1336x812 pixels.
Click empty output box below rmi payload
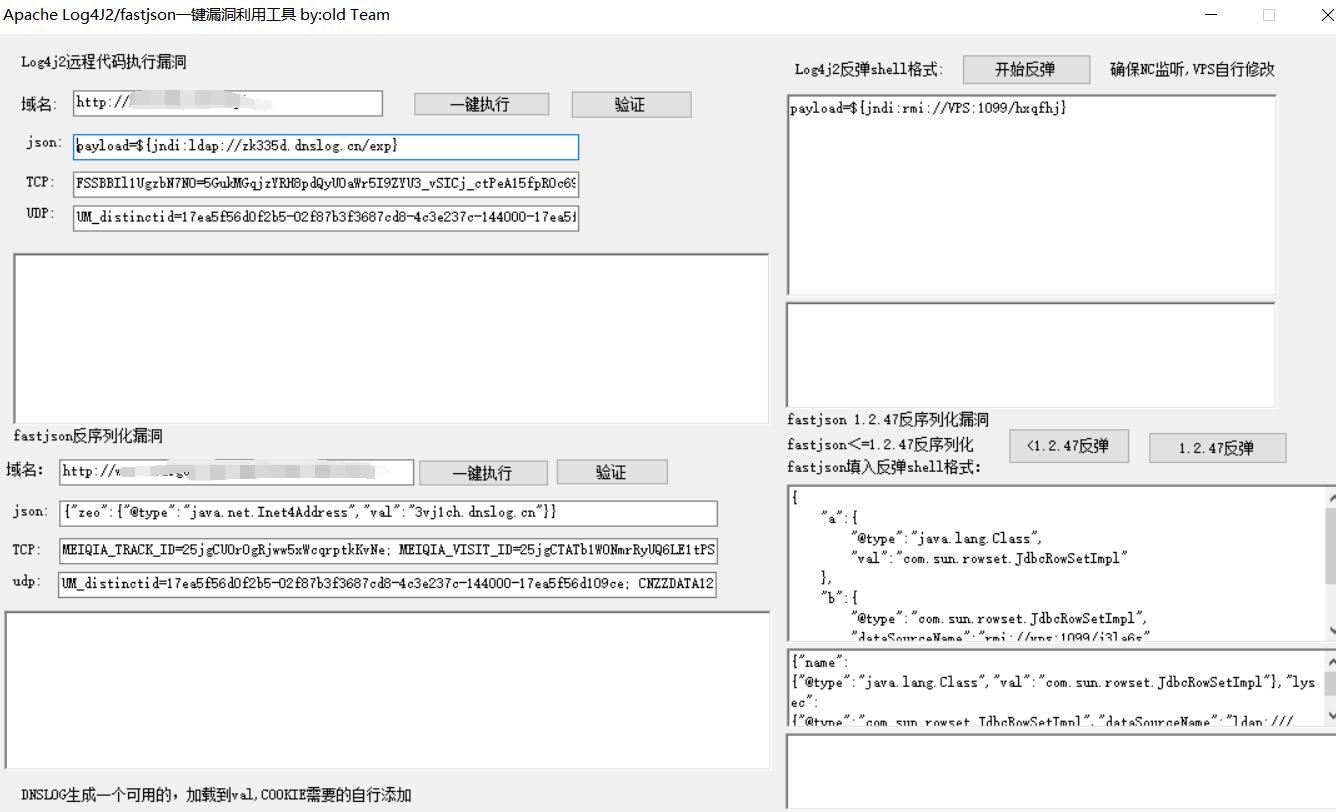coord(1030,355)
